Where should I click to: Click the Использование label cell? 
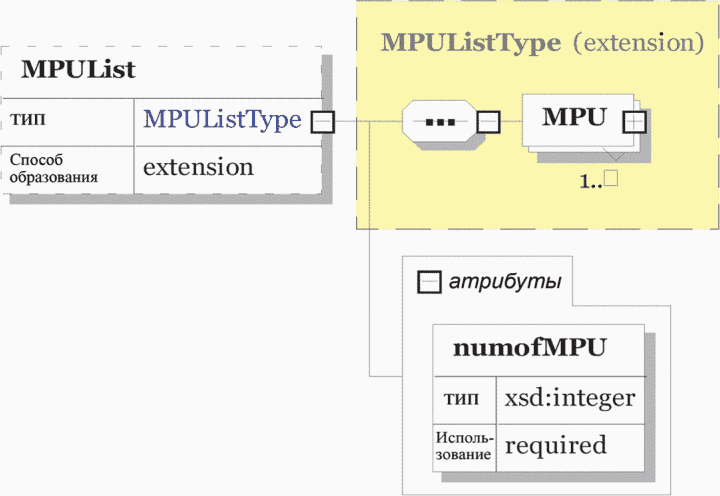464,446
